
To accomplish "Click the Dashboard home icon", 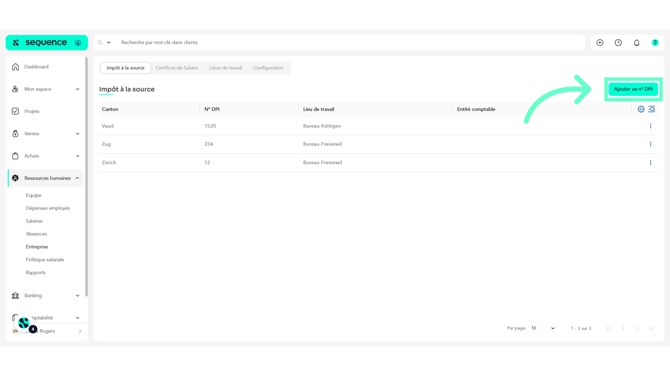I will point(15,67).
